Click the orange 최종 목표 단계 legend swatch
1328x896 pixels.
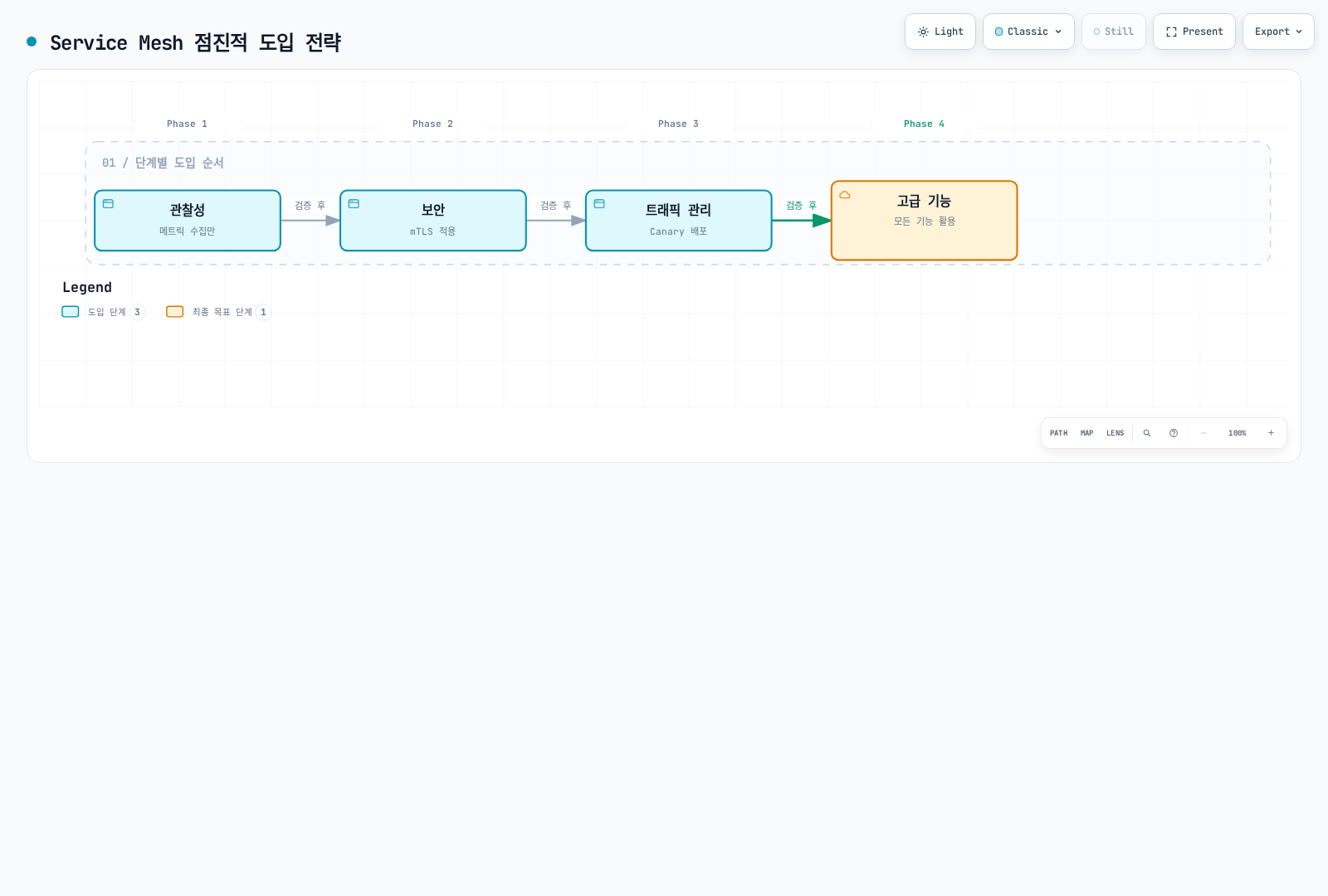pos(175,312)
